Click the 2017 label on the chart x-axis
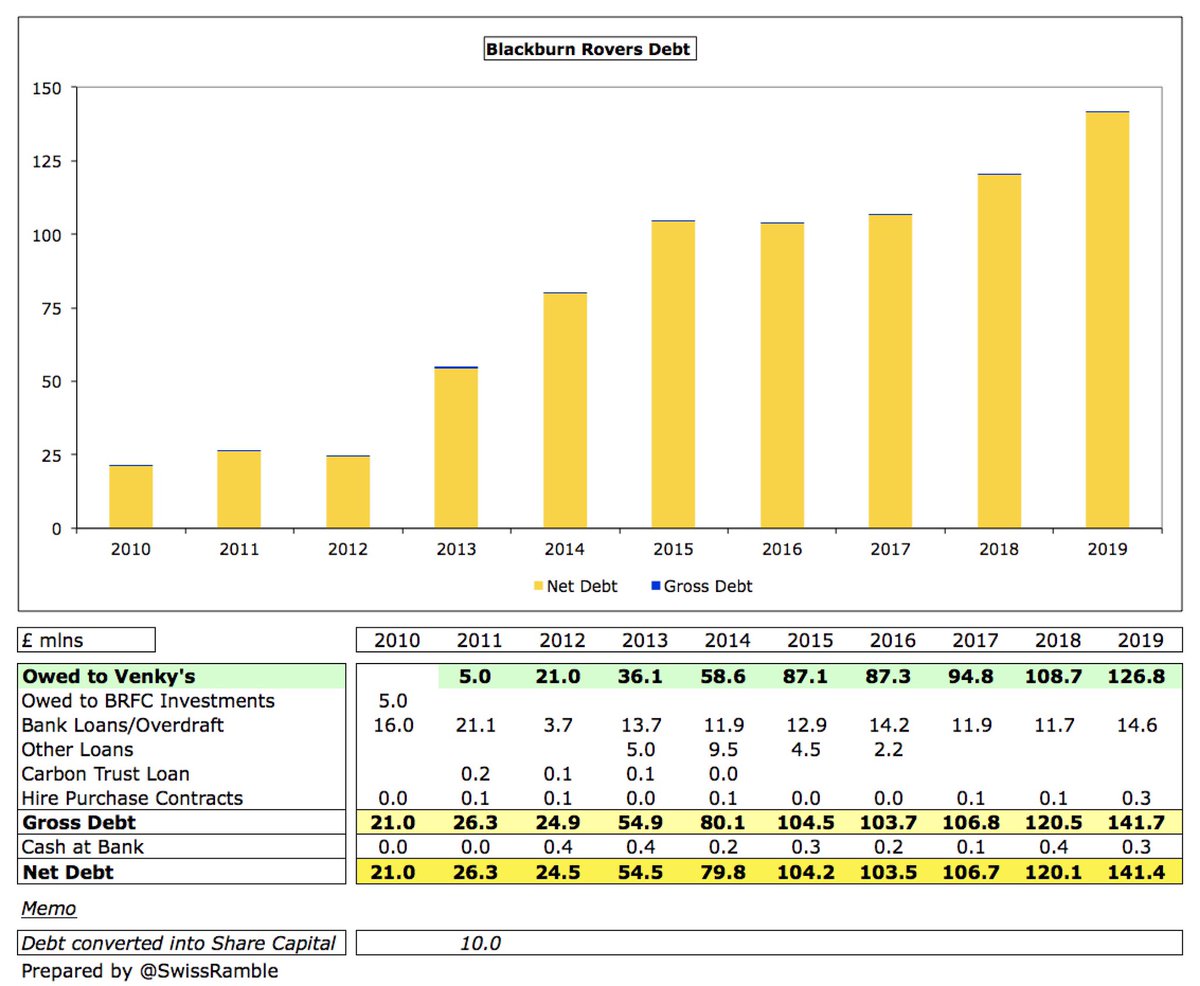The width and height of the screenshot is (1200, 986). tap(890, 549)
